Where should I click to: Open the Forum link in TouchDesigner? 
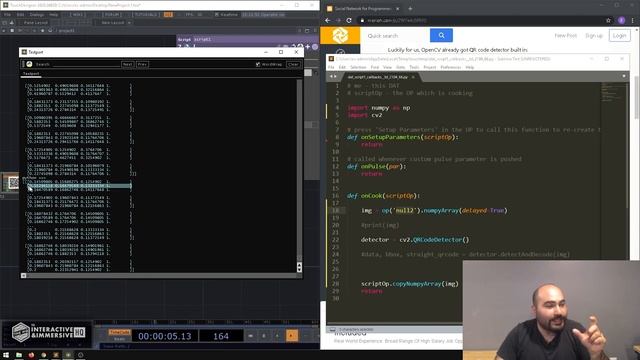pyautogui.click(x=111, y=14)
